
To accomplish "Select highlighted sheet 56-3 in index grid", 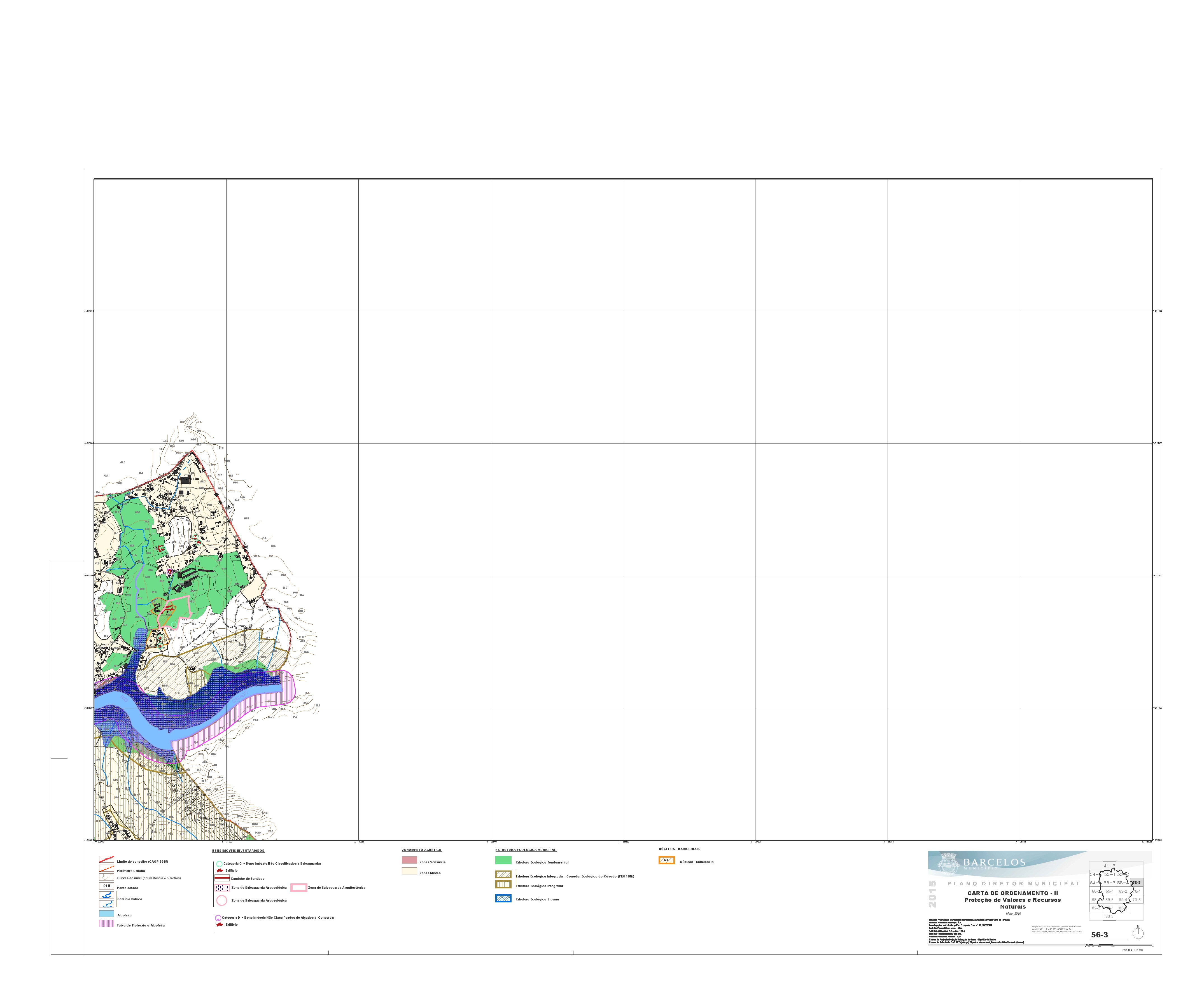I will (x=1137, y=882).
